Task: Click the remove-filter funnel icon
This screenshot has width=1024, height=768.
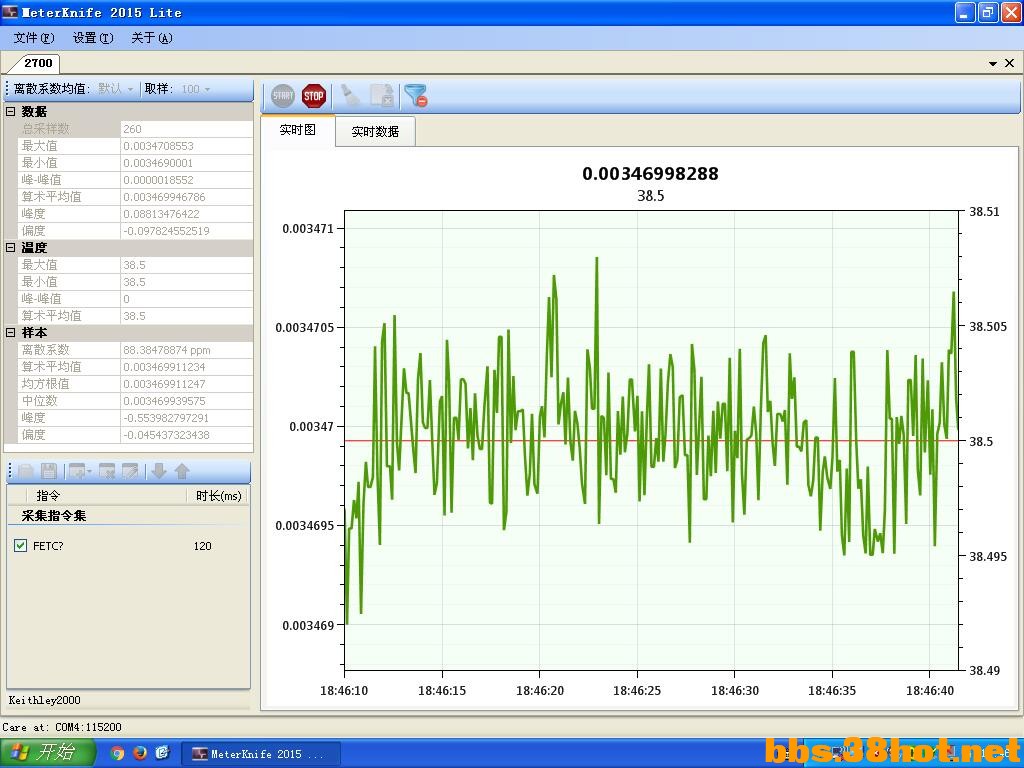Action: 416,96
